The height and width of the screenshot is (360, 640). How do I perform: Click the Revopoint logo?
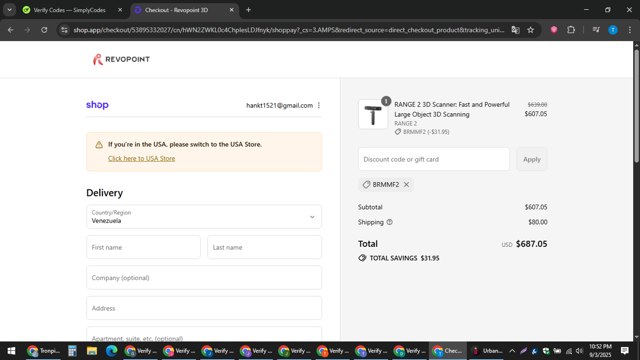pyautogui.click(x=121, y=59)
